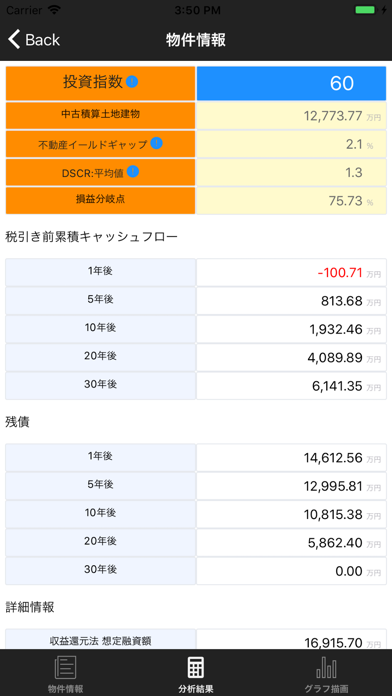392x696 pixels.
Task: Tap the Wi-Fi icon in status bar
Action: (x=55, y=10)
